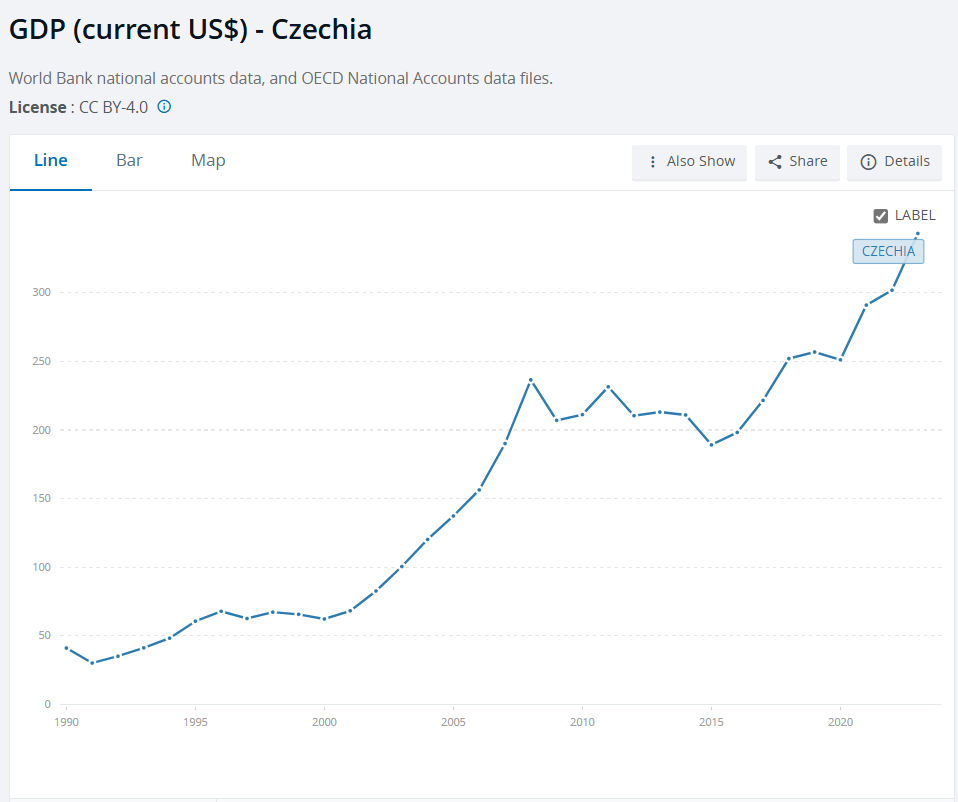Toggle the LABEL checkbox
Viewport: 958px width, 802px height.
tap(881, 215)
